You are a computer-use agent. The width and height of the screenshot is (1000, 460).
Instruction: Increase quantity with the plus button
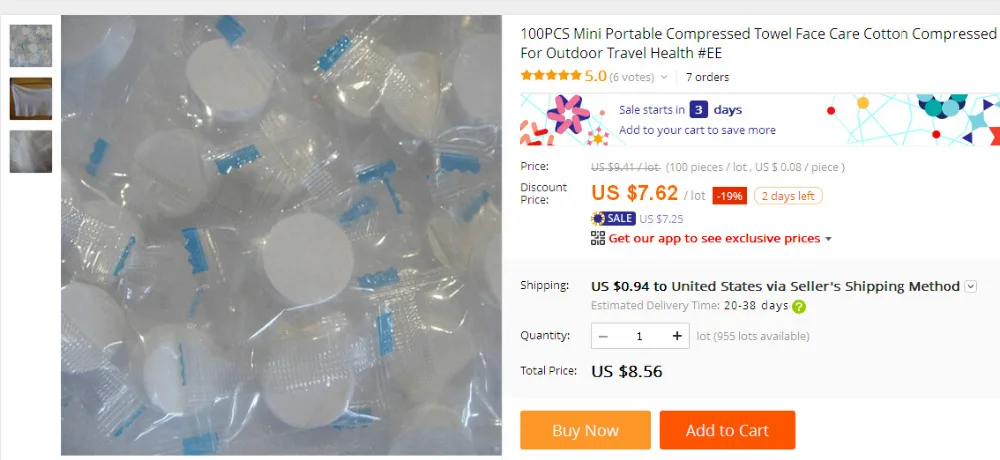pyautogui.click(x=677, y=336)
